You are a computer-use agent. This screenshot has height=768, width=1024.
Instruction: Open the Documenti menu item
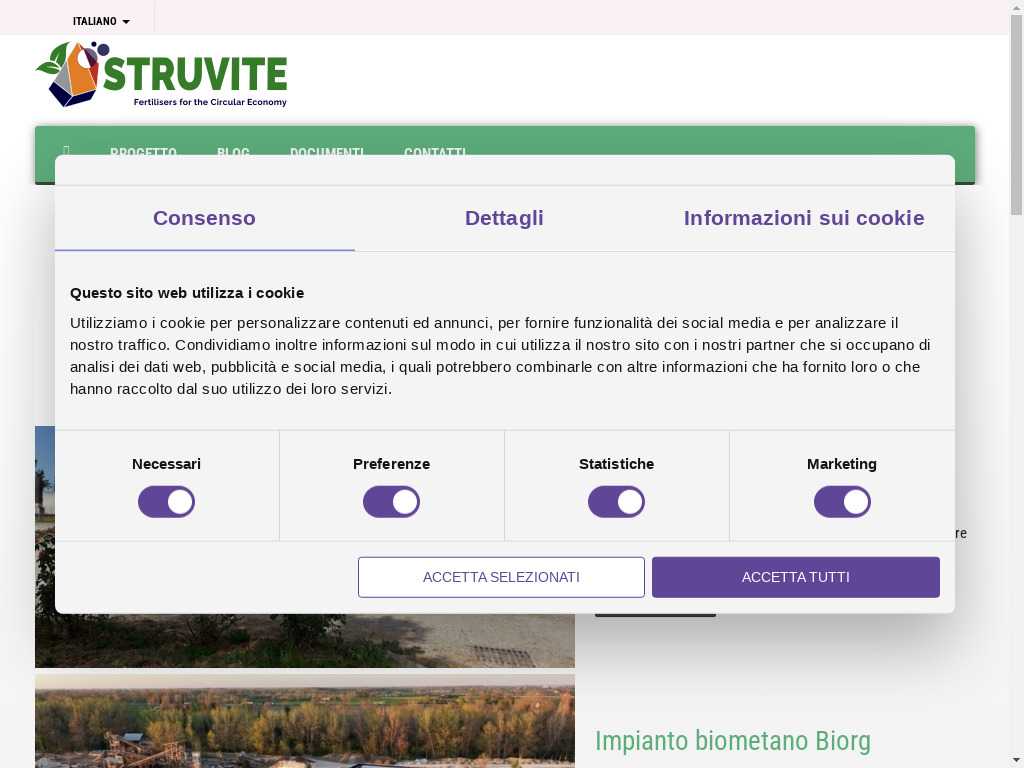pyautogui.click(x=326, y=153)
